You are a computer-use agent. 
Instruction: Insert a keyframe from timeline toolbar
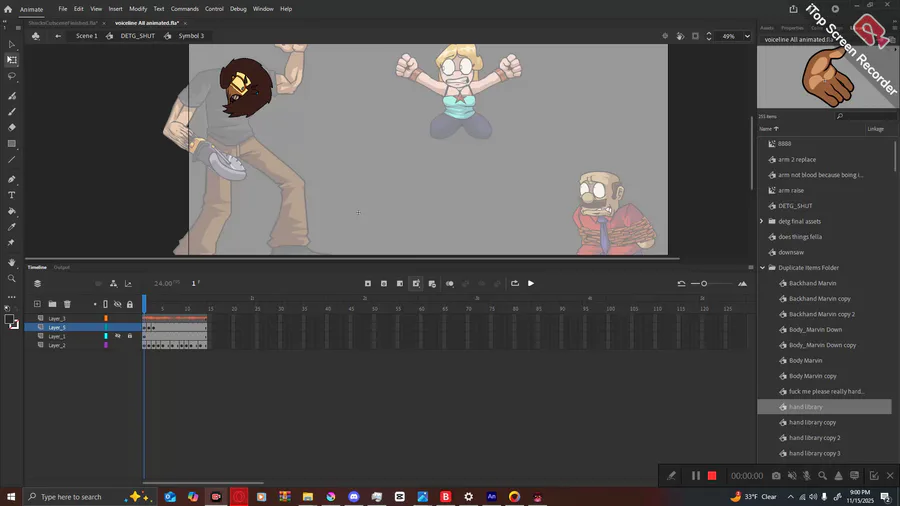pyautogui.click(x=368, y=283)
